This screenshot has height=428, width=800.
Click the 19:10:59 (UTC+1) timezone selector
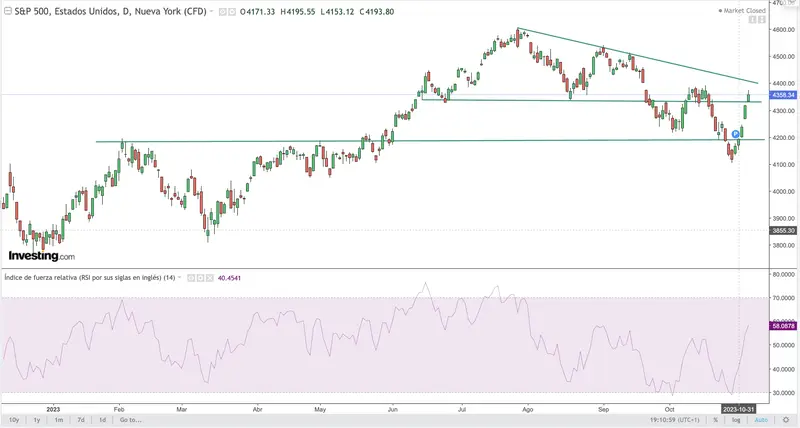674,420
